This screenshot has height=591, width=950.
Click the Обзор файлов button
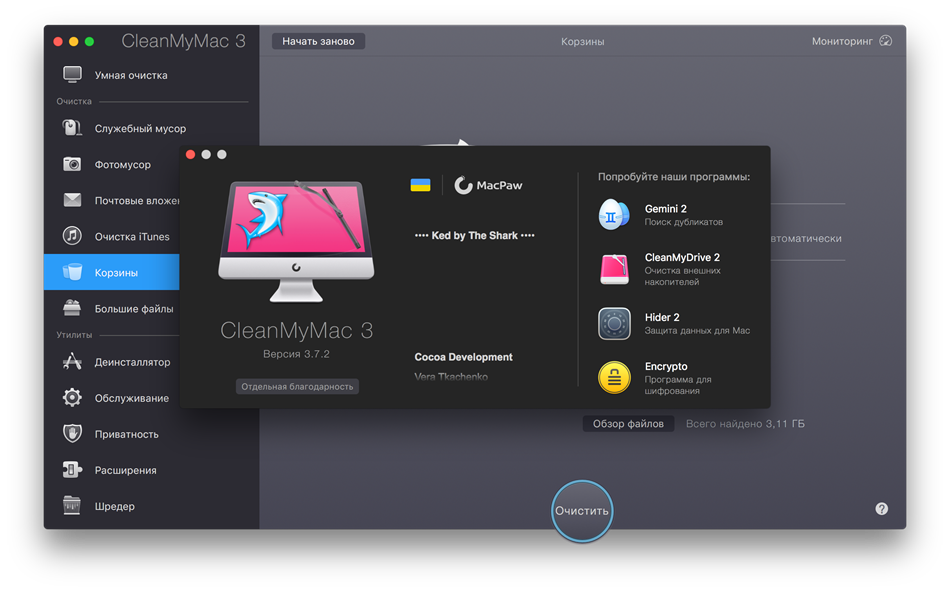tap(628, 424)
